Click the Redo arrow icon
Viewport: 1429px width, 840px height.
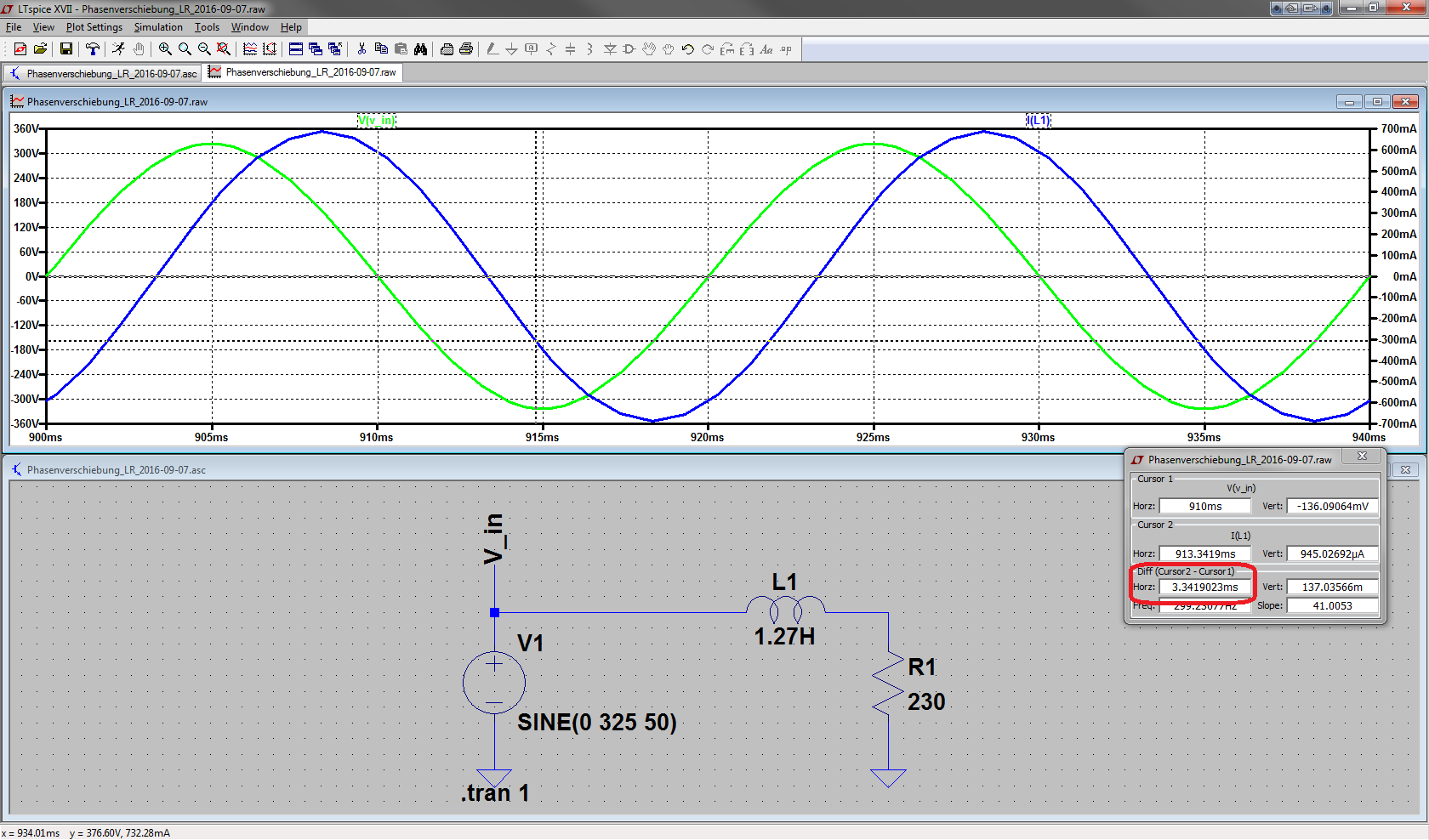coord(708,49)
